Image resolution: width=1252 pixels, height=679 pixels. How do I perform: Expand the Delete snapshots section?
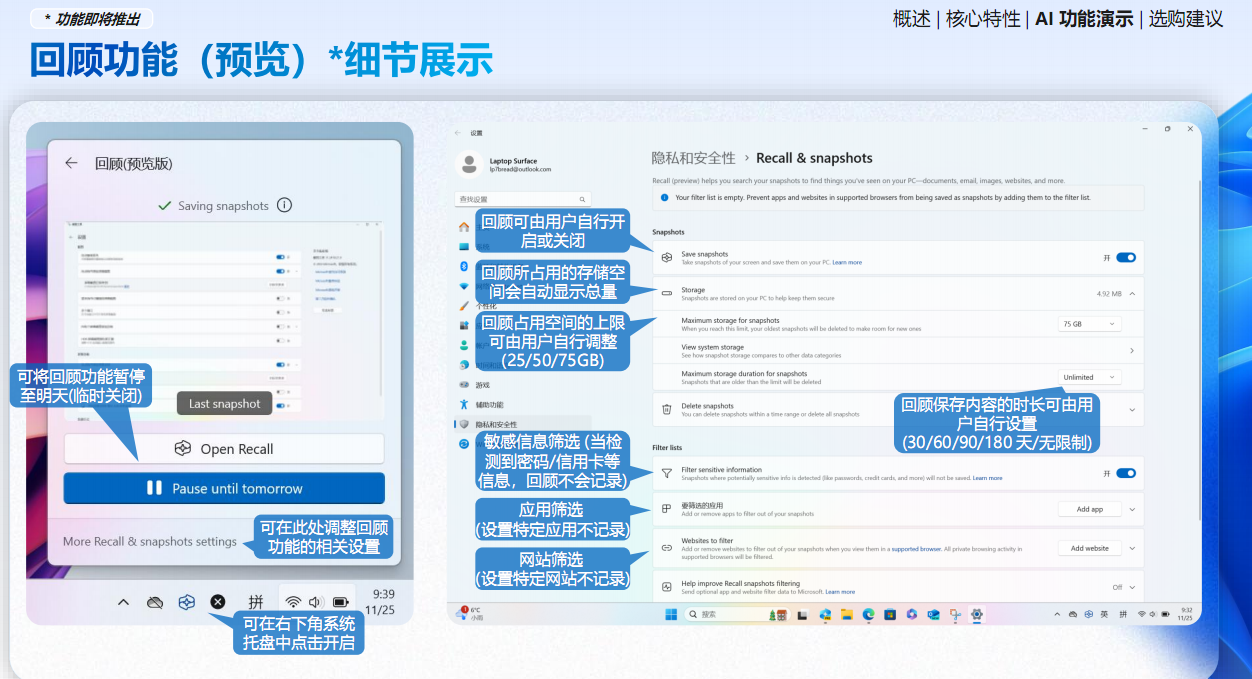[x=1132, y=409]
